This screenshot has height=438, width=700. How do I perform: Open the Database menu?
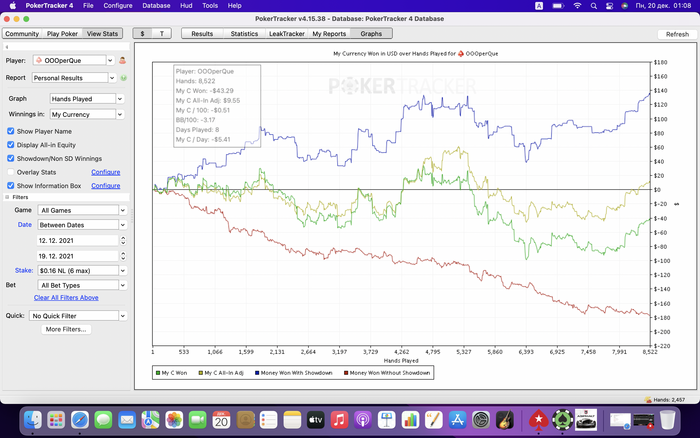156,6
